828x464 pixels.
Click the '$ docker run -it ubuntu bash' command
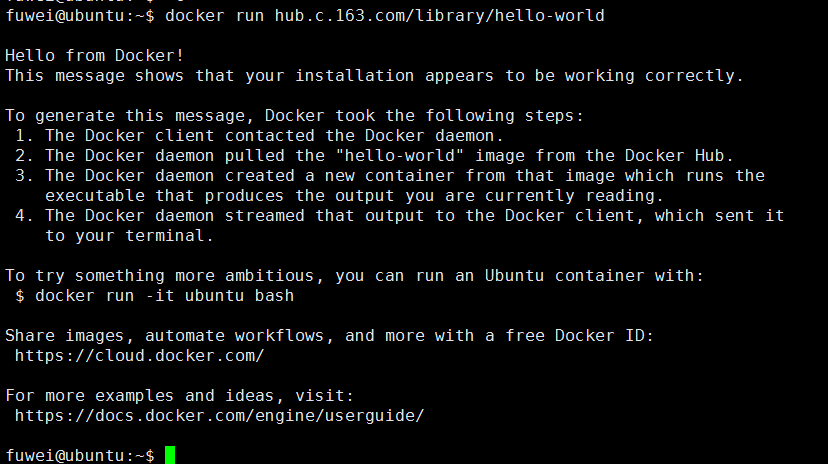[154, 296]
